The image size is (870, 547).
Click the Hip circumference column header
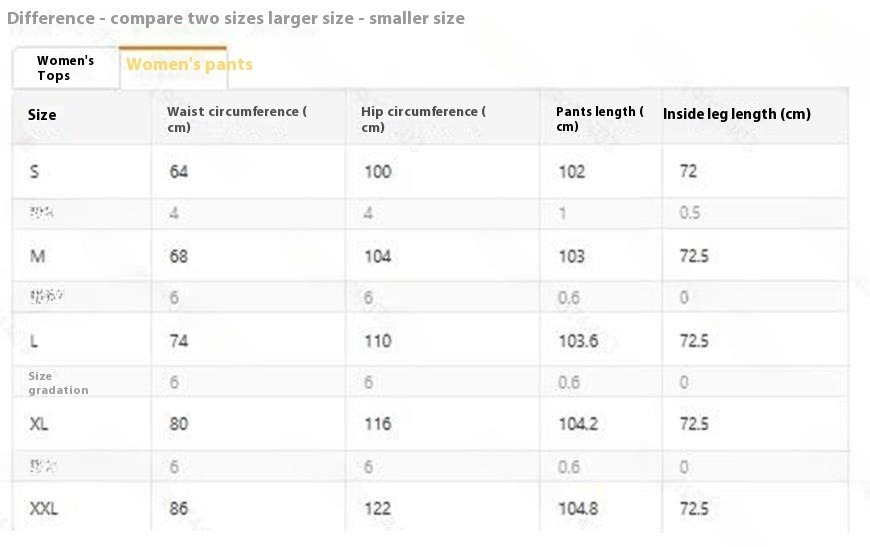pyautogui.click(x=423, y=119)
